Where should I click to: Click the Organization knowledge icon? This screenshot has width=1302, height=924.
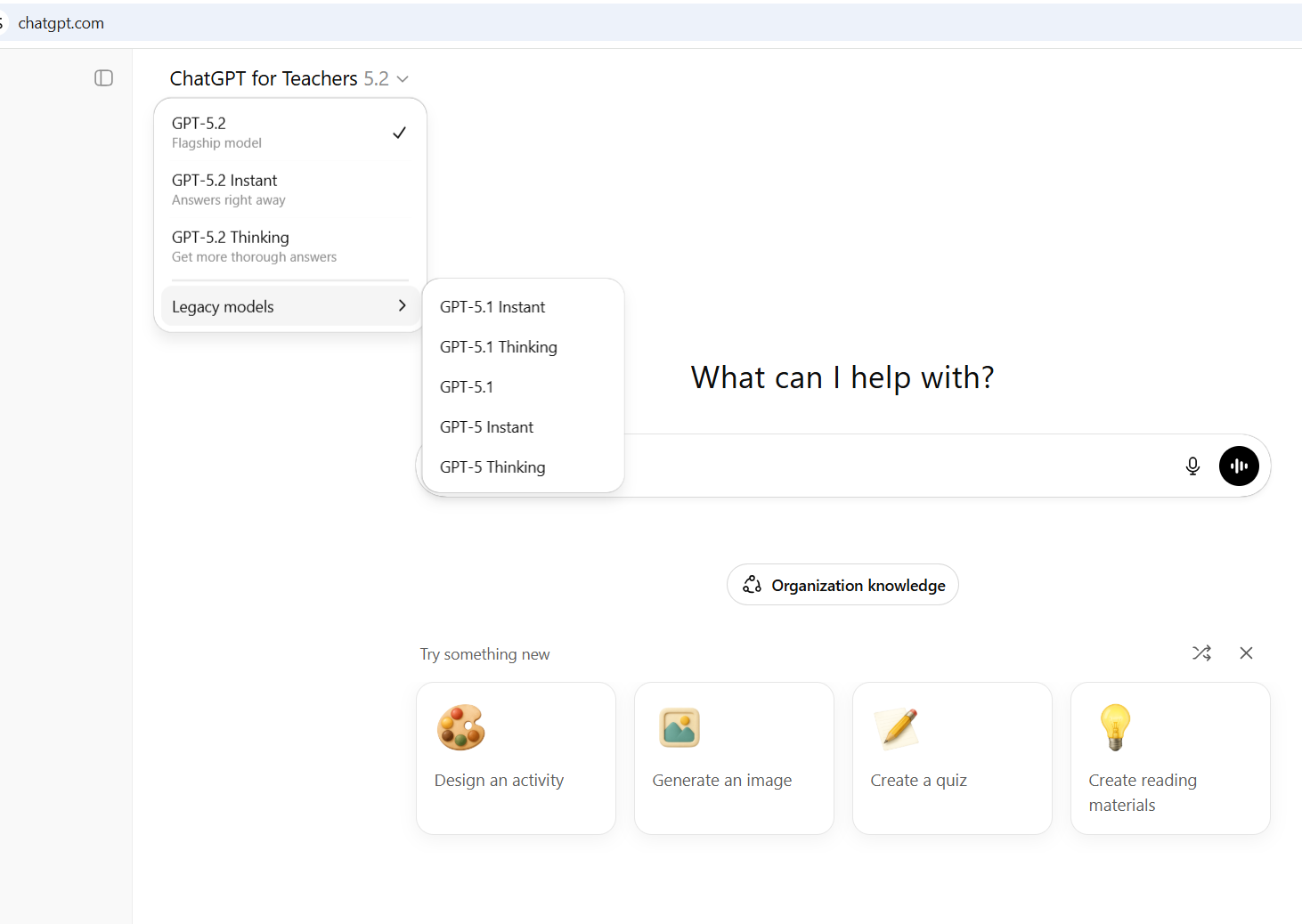[753, 585]
